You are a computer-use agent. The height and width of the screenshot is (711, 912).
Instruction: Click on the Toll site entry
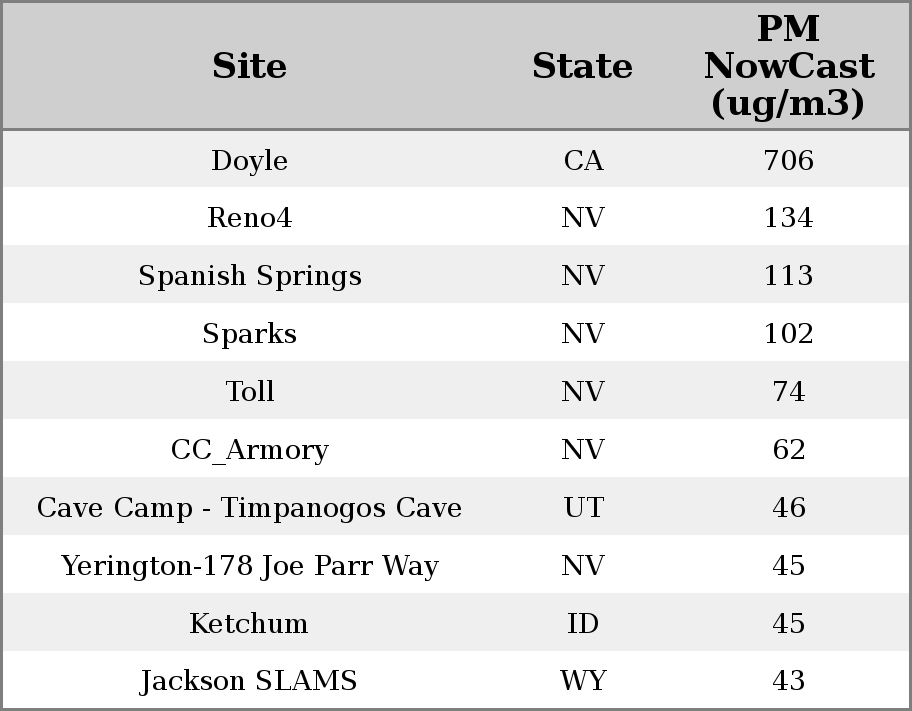249,392
